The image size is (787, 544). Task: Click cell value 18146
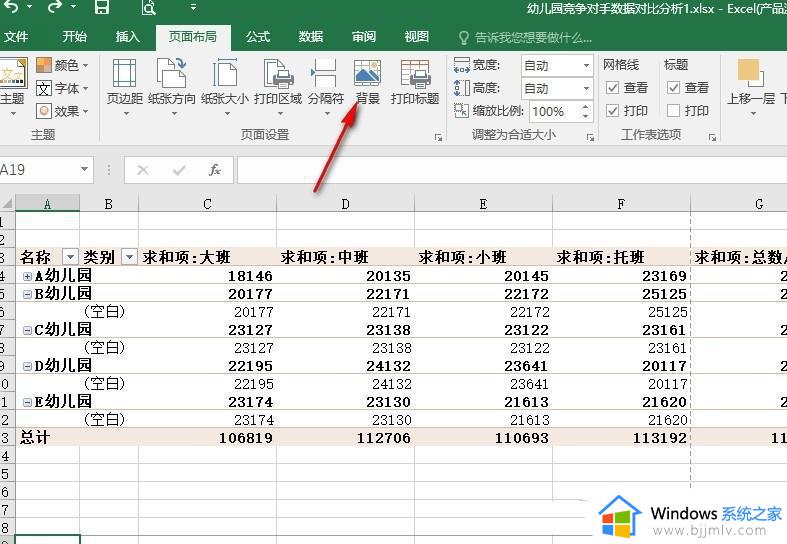250,276
